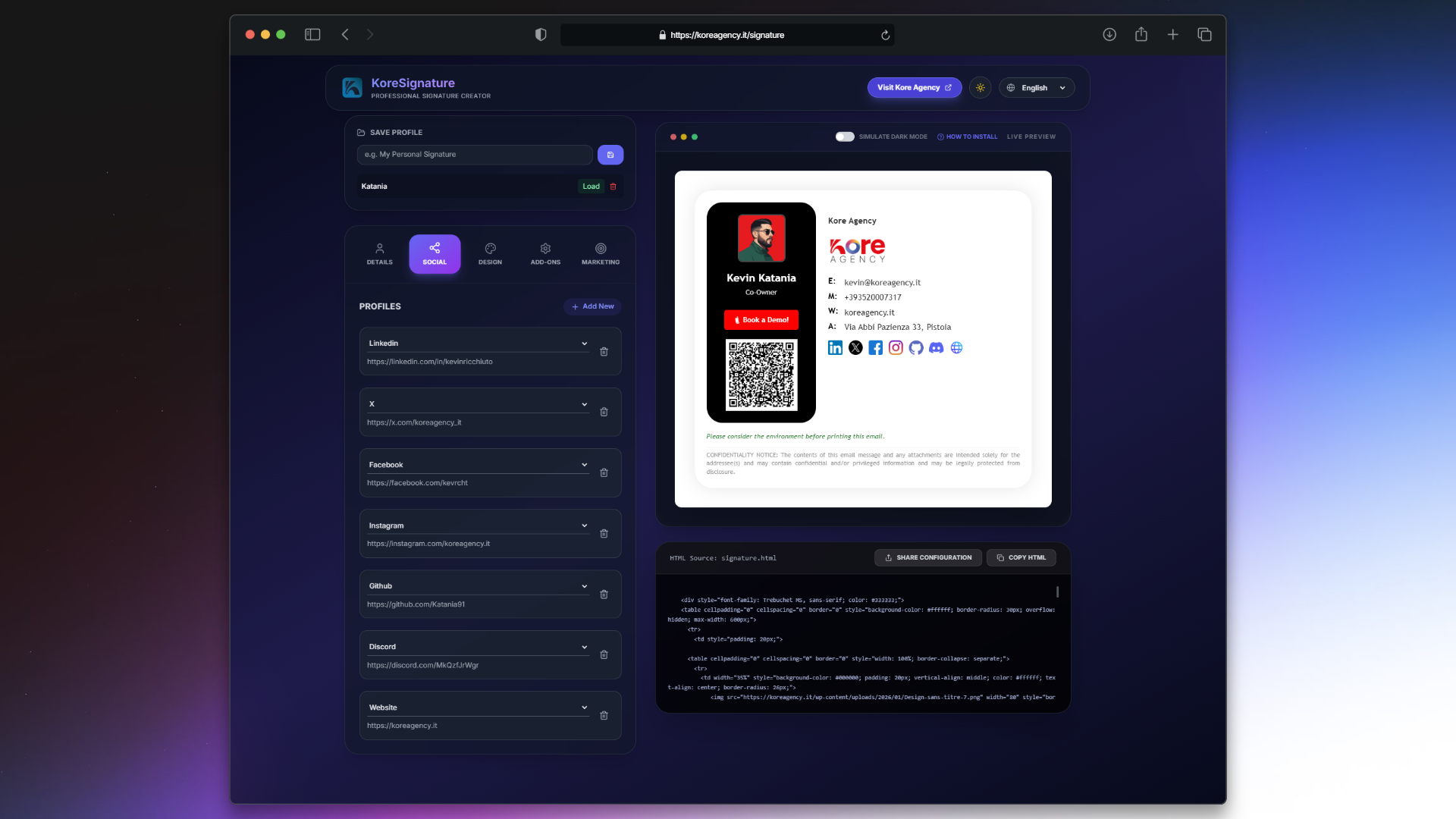
Task: Switch to the Design tab
Action: [490, 254]
